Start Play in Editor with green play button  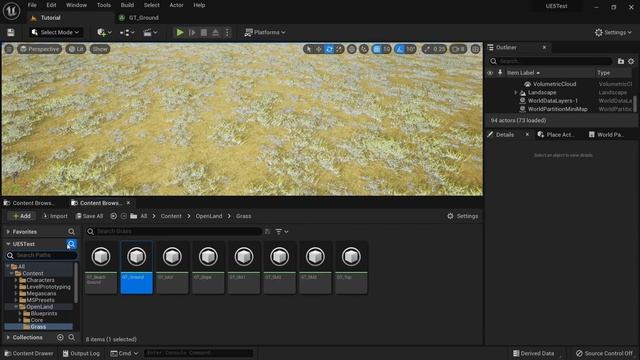click(180, 32)
